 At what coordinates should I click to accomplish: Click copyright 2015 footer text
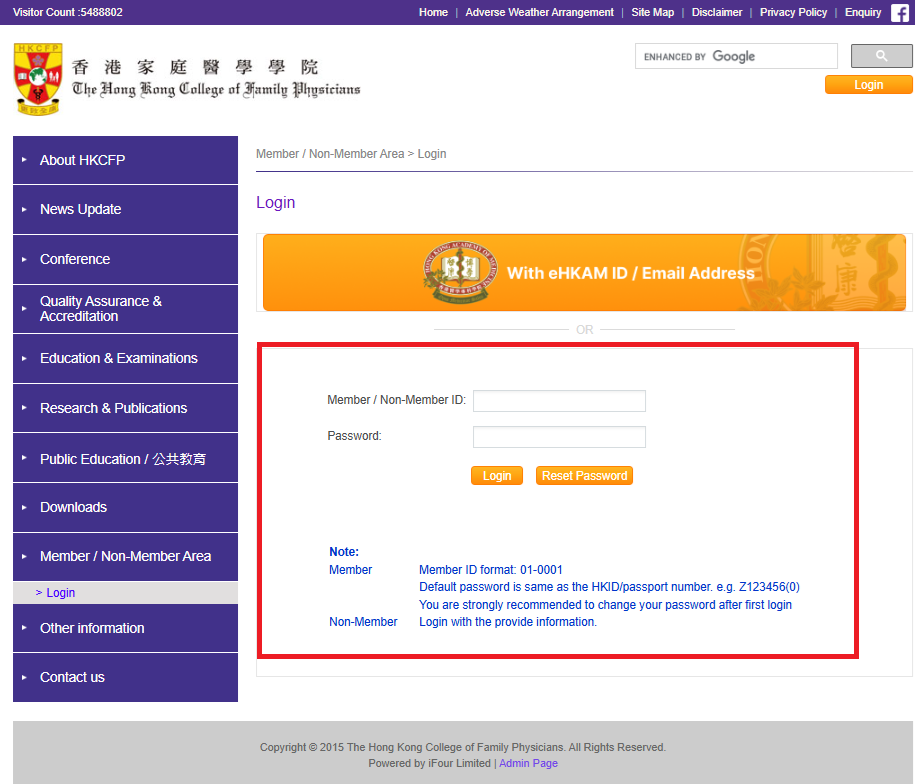click(463, 747)
